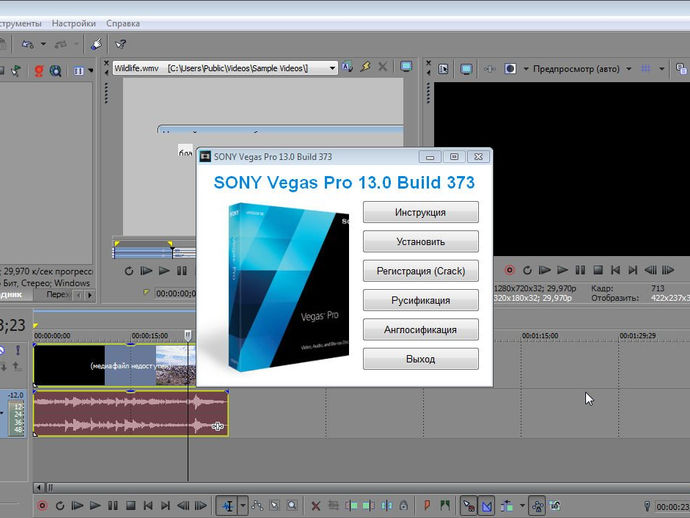The image size is (690, 518).
Task: Click the overlays grid icon in preview
Action: tap(645, 69)
